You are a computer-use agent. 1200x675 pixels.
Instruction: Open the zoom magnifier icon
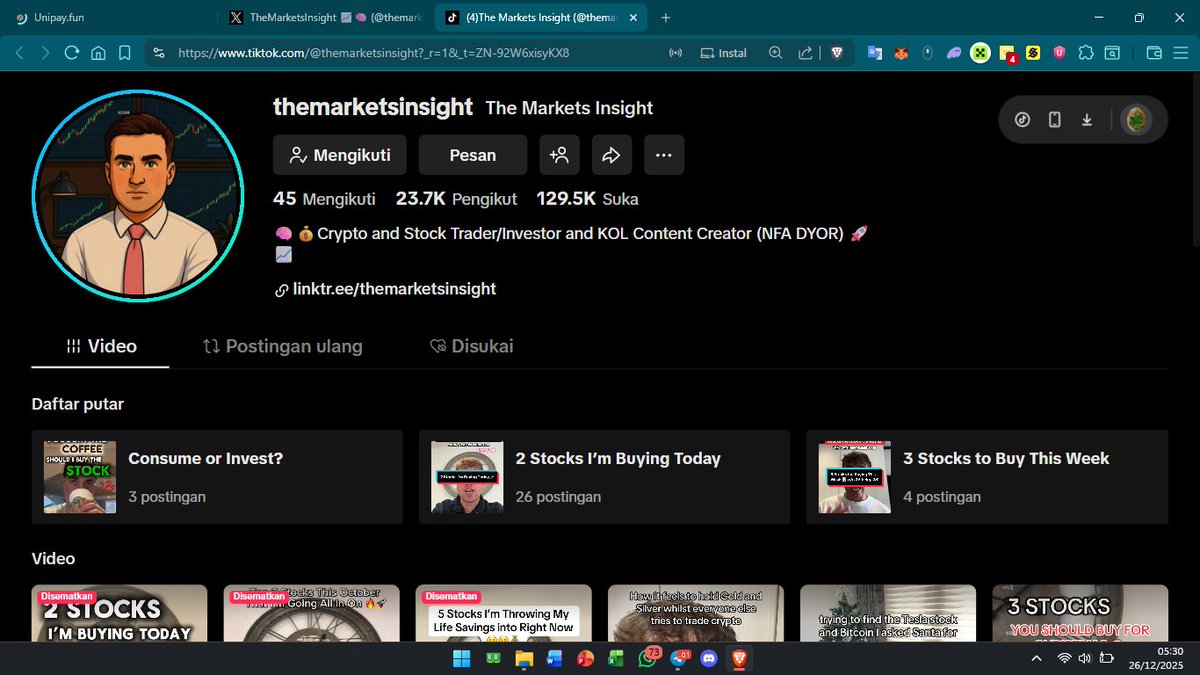pos(775,53)
